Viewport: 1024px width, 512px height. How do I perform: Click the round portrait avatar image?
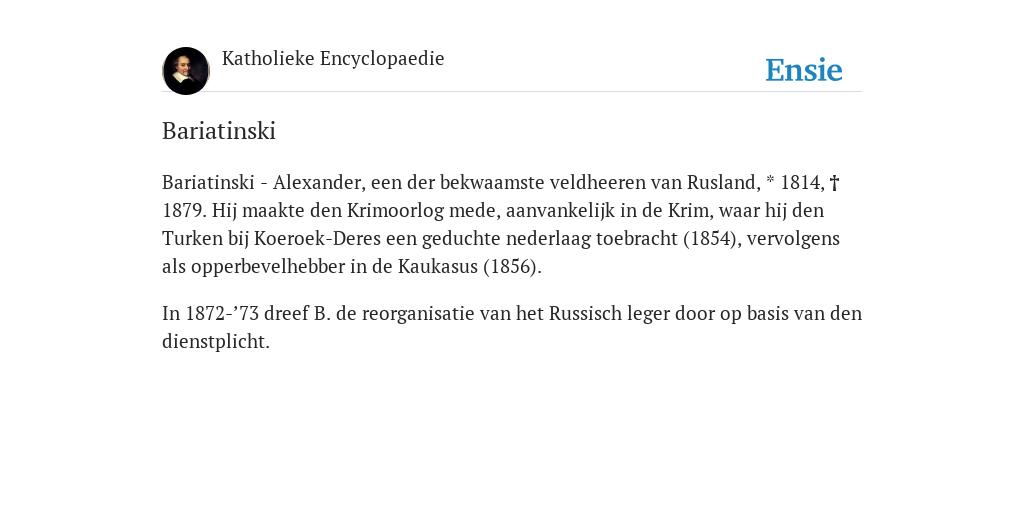pyautogui.click(x=186, y=71)
